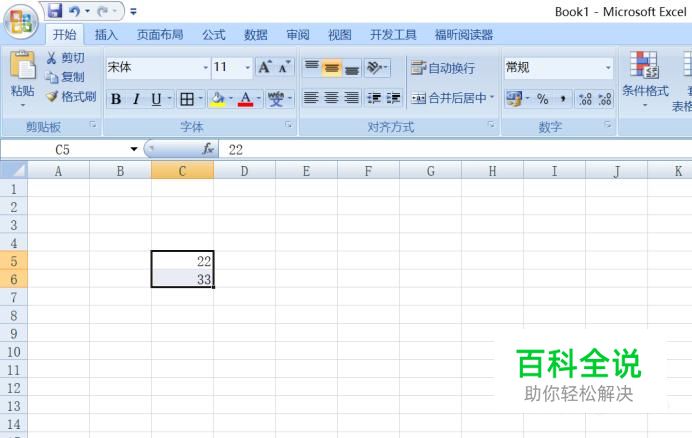Viewport: 692px width, 438px height.
Task: Open the 页面布局 tab
Action: [x=160, y=34]
